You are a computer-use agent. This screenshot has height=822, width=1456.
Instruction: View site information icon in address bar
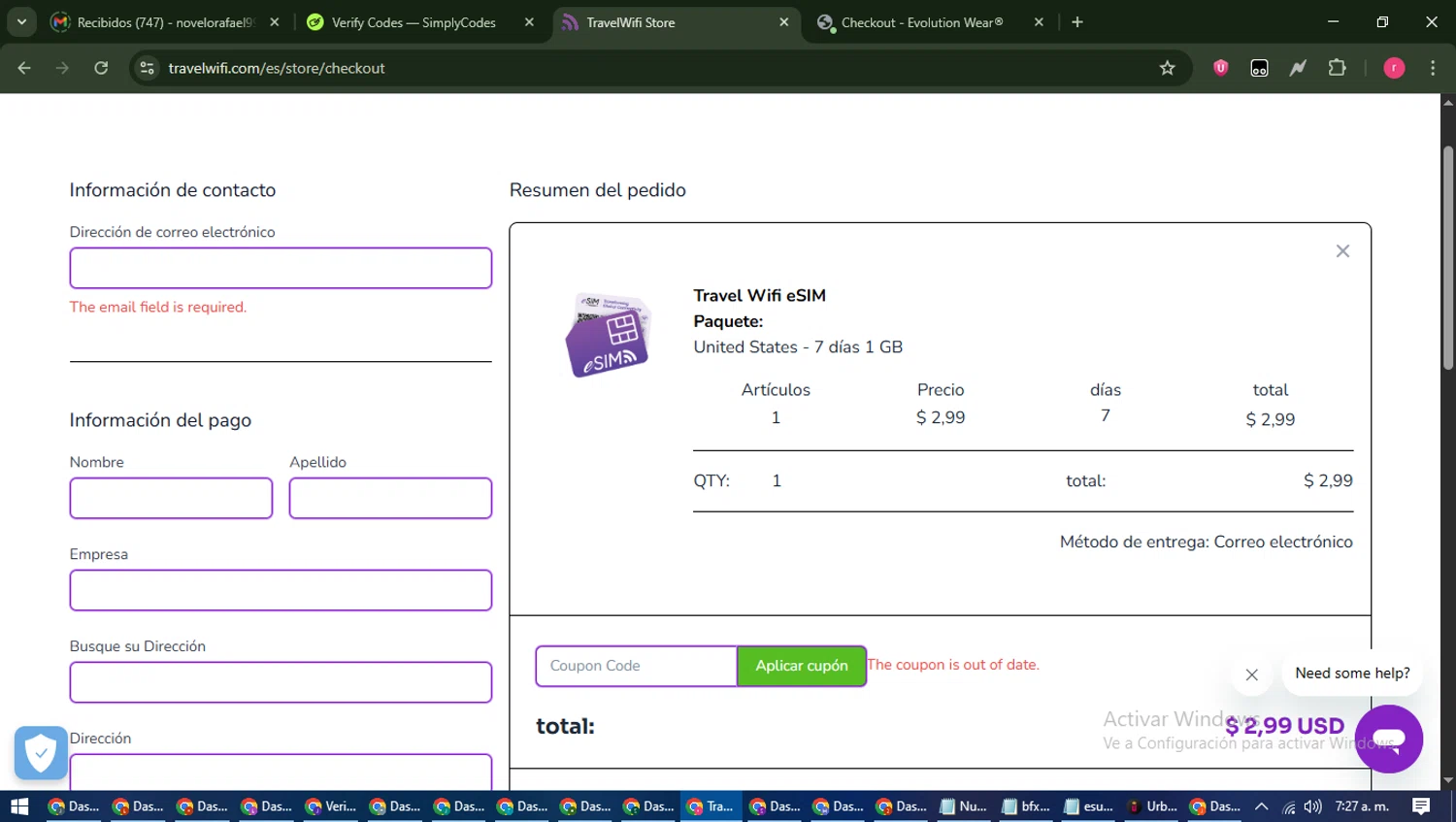point(147,68)
